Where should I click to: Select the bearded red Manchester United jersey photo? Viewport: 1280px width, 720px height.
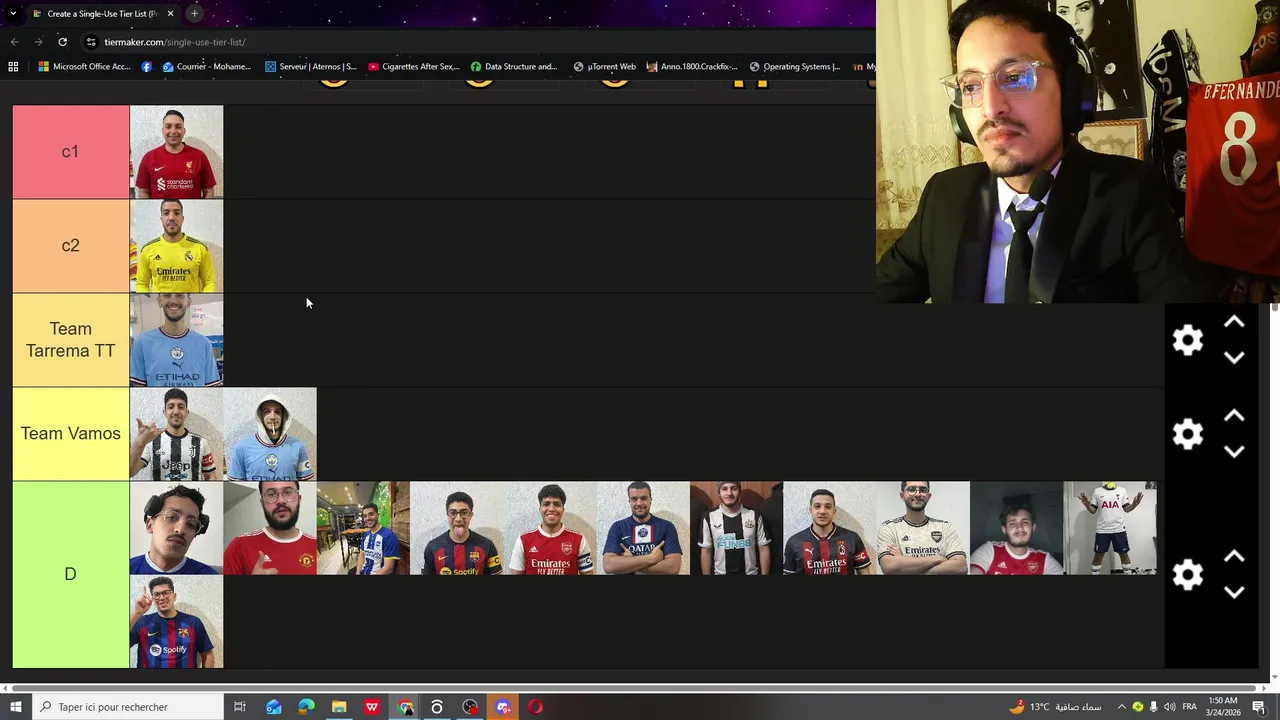pos(270,528)
